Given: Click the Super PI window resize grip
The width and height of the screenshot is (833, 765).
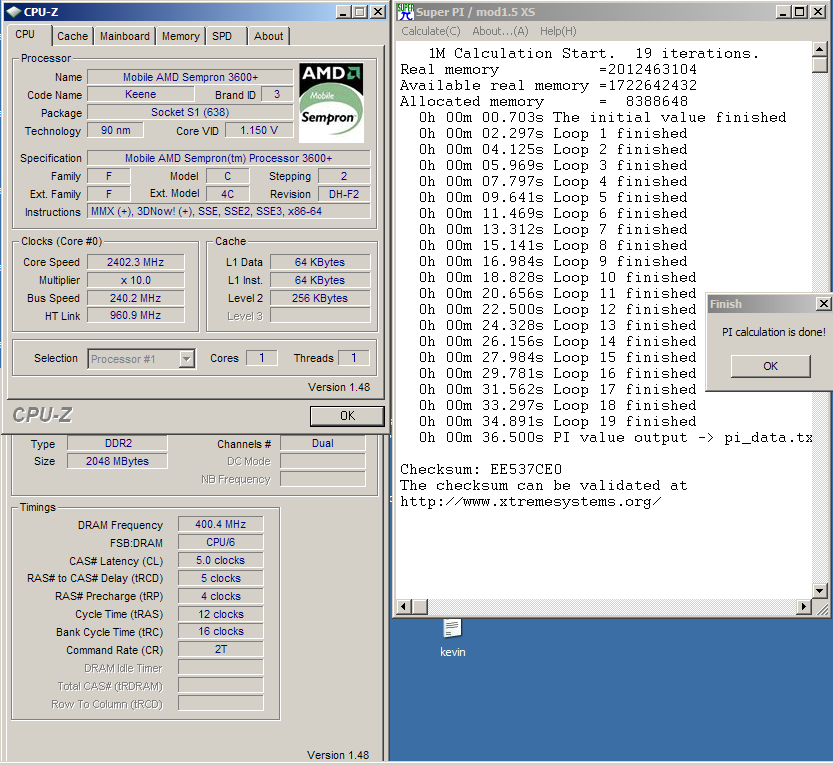Looking at the screenshot, I should [821, 609].
